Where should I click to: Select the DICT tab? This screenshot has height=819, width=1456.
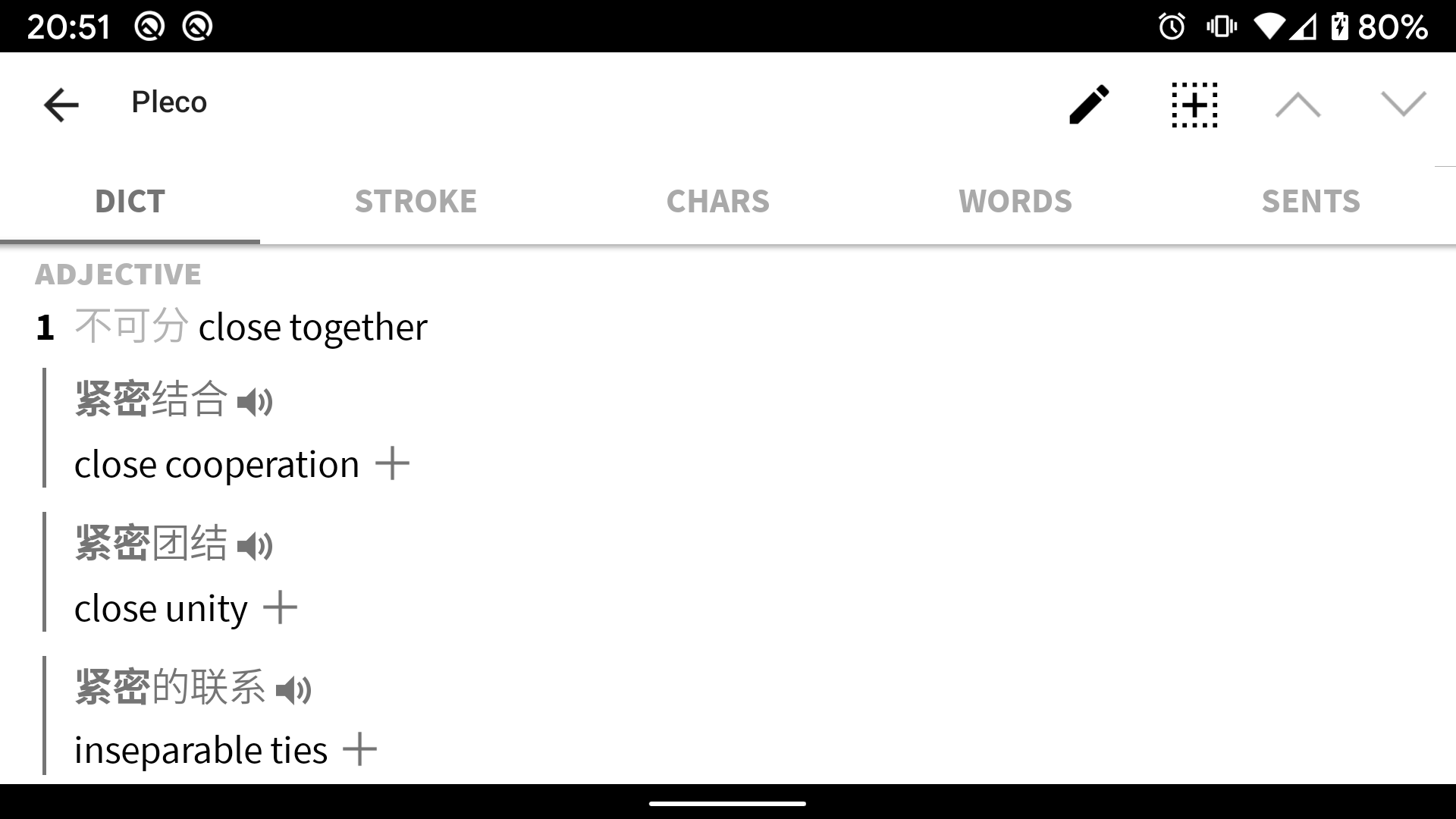130,202
